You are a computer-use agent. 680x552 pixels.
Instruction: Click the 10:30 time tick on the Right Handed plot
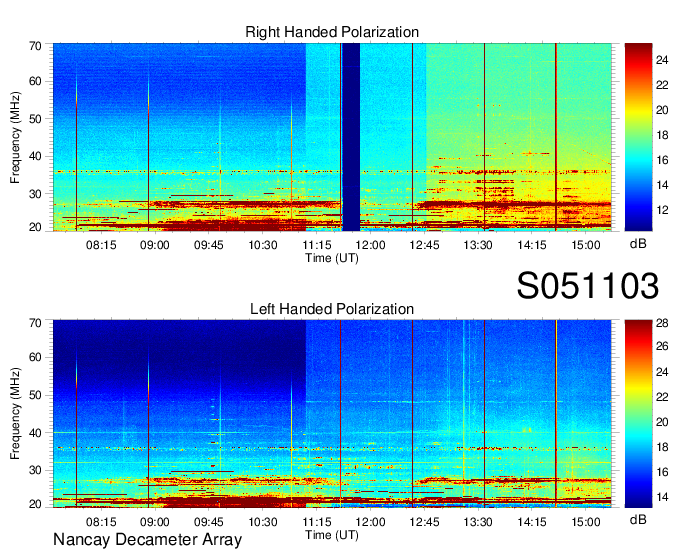point(263,245)
